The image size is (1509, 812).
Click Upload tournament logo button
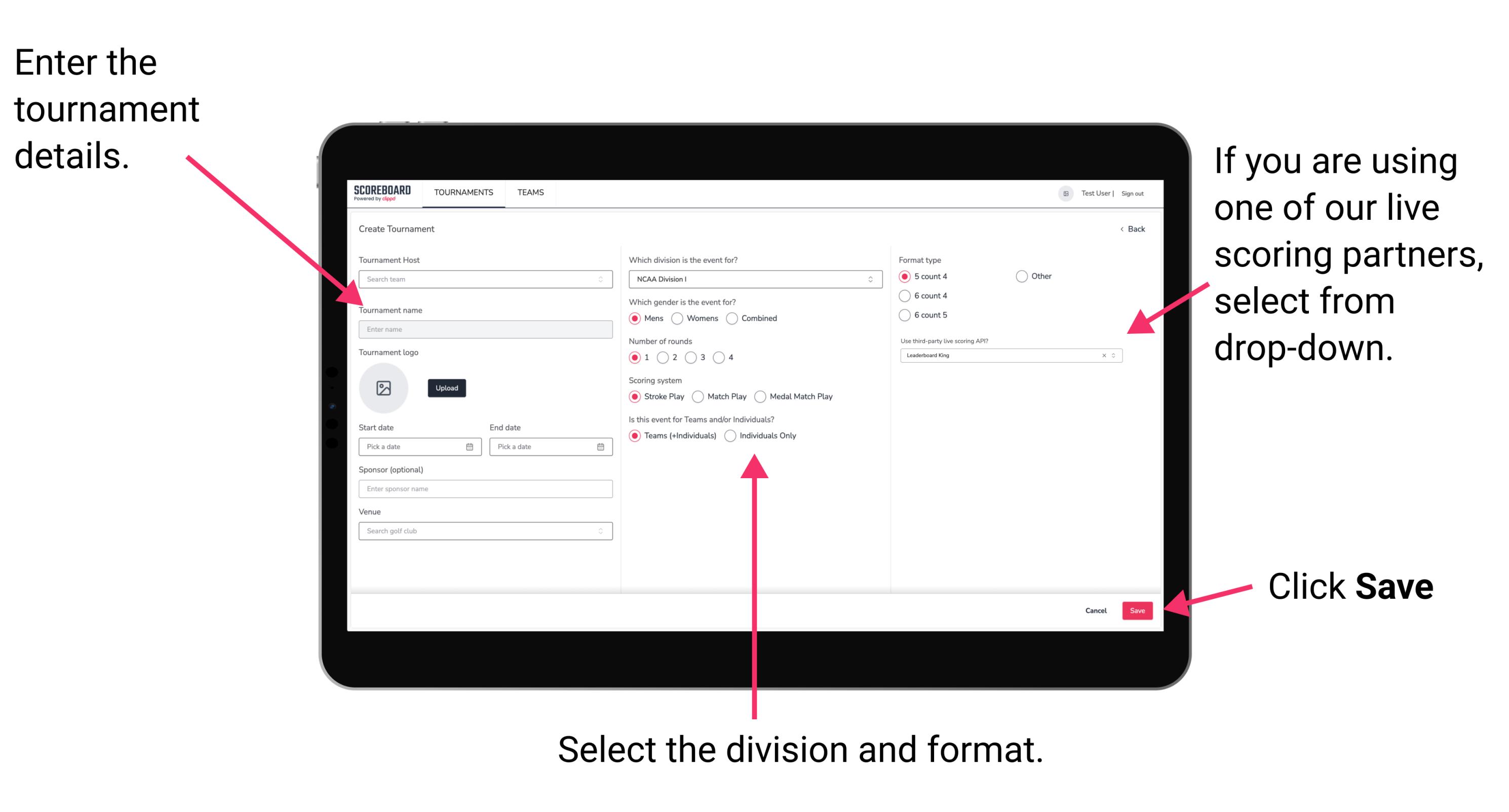pyautogui.click(x=446, y=388)
